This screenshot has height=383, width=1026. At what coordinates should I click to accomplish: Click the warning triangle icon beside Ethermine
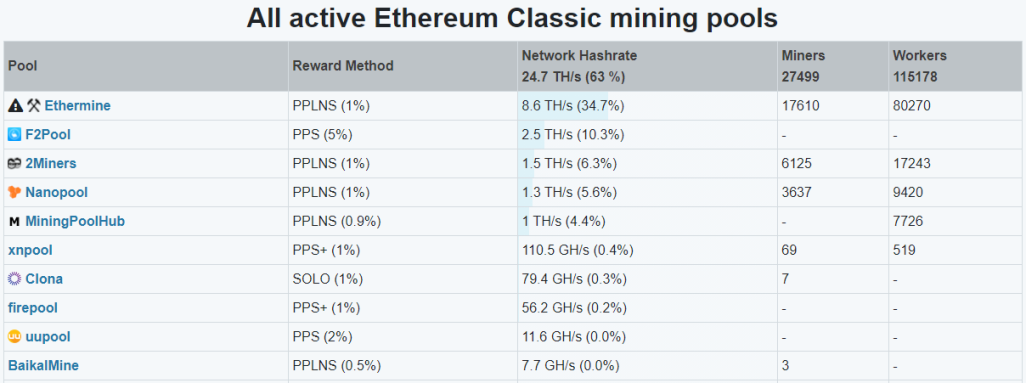(15, 105)
